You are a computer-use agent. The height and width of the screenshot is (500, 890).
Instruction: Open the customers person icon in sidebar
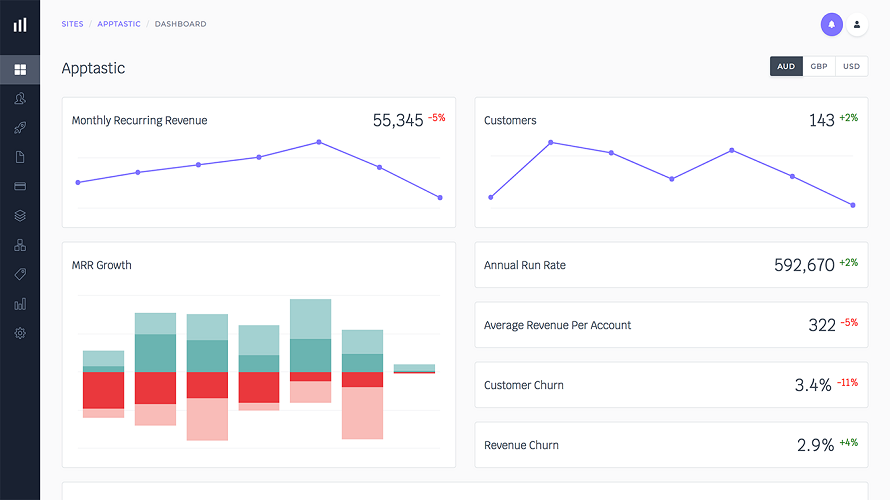20,99
